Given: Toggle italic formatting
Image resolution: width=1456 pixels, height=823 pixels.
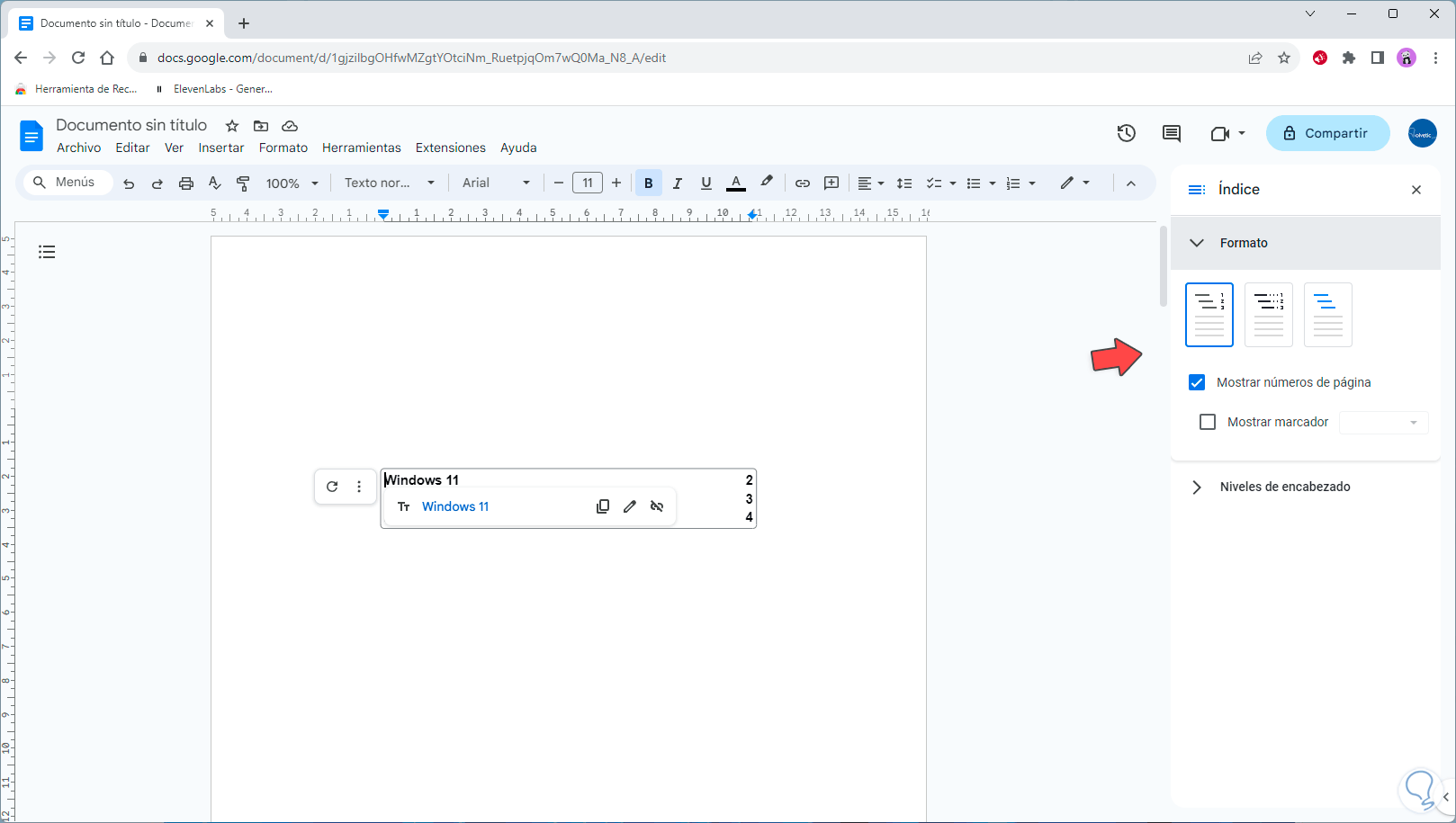Looking at the screenshot, I should pos(678,183).
